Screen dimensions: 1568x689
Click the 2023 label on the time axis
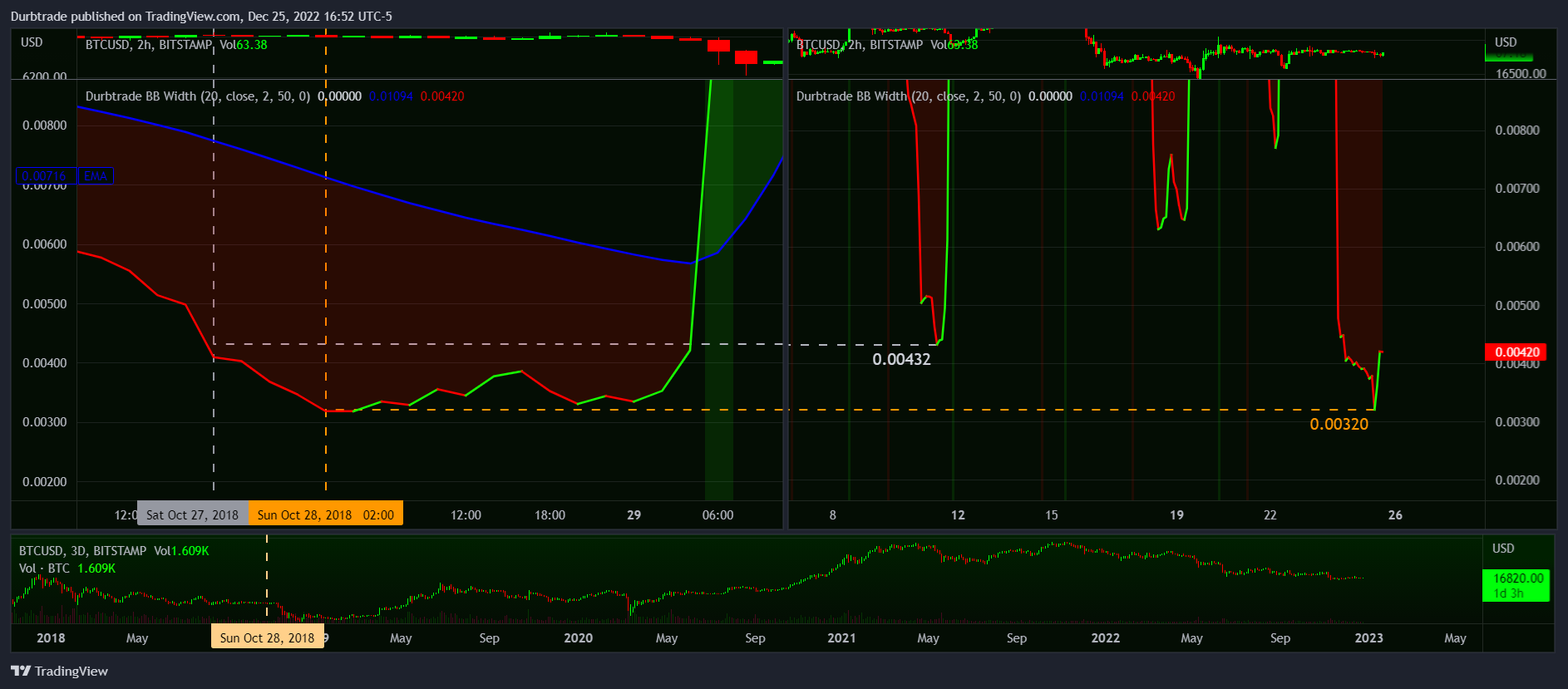[1368, 637]
